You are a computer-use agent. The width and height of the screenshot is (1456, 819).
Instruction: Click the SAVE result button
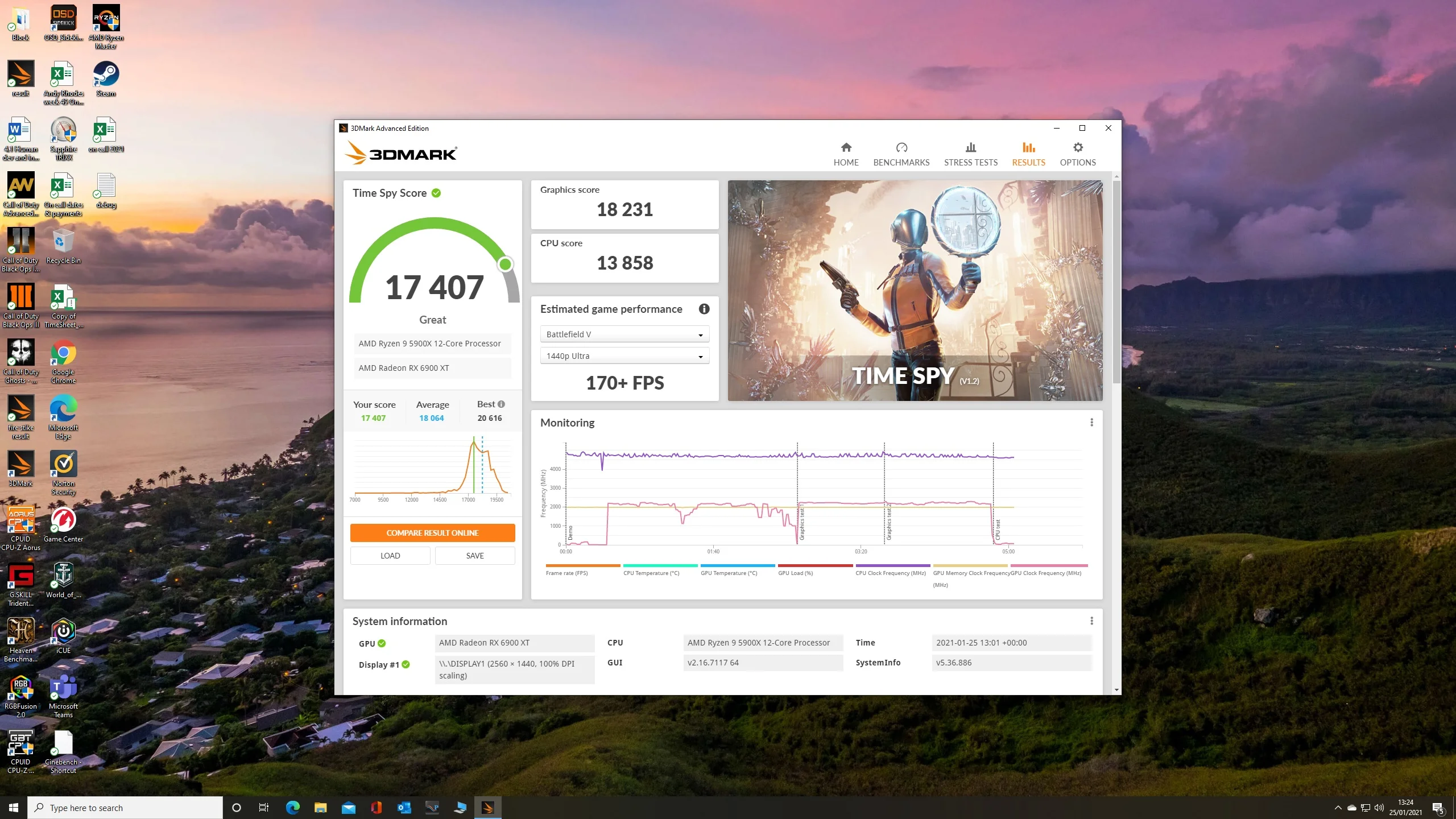coord(475,556)
